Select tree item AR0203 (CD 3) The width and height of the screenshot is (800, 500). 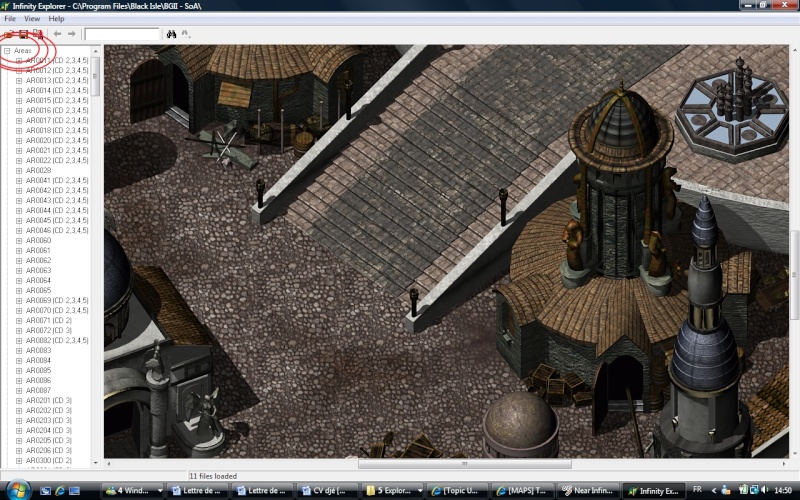click(x=49, y=420)
